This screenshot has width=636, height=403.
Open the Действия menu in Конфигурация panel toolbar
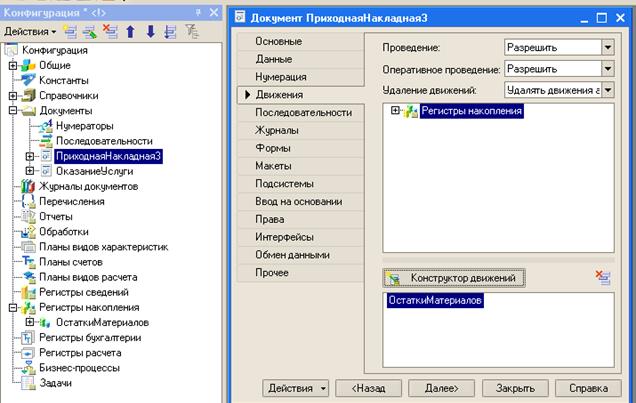click(x=30, y=32)
